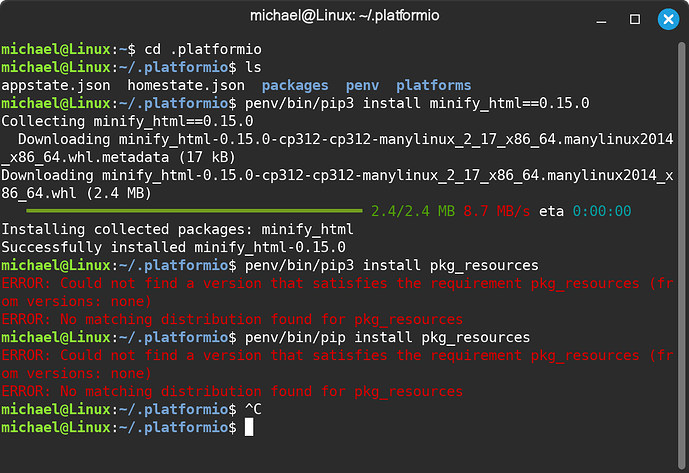Click the blinking cursor at final prompt
The image size is (689, 473).
(249, 427)
